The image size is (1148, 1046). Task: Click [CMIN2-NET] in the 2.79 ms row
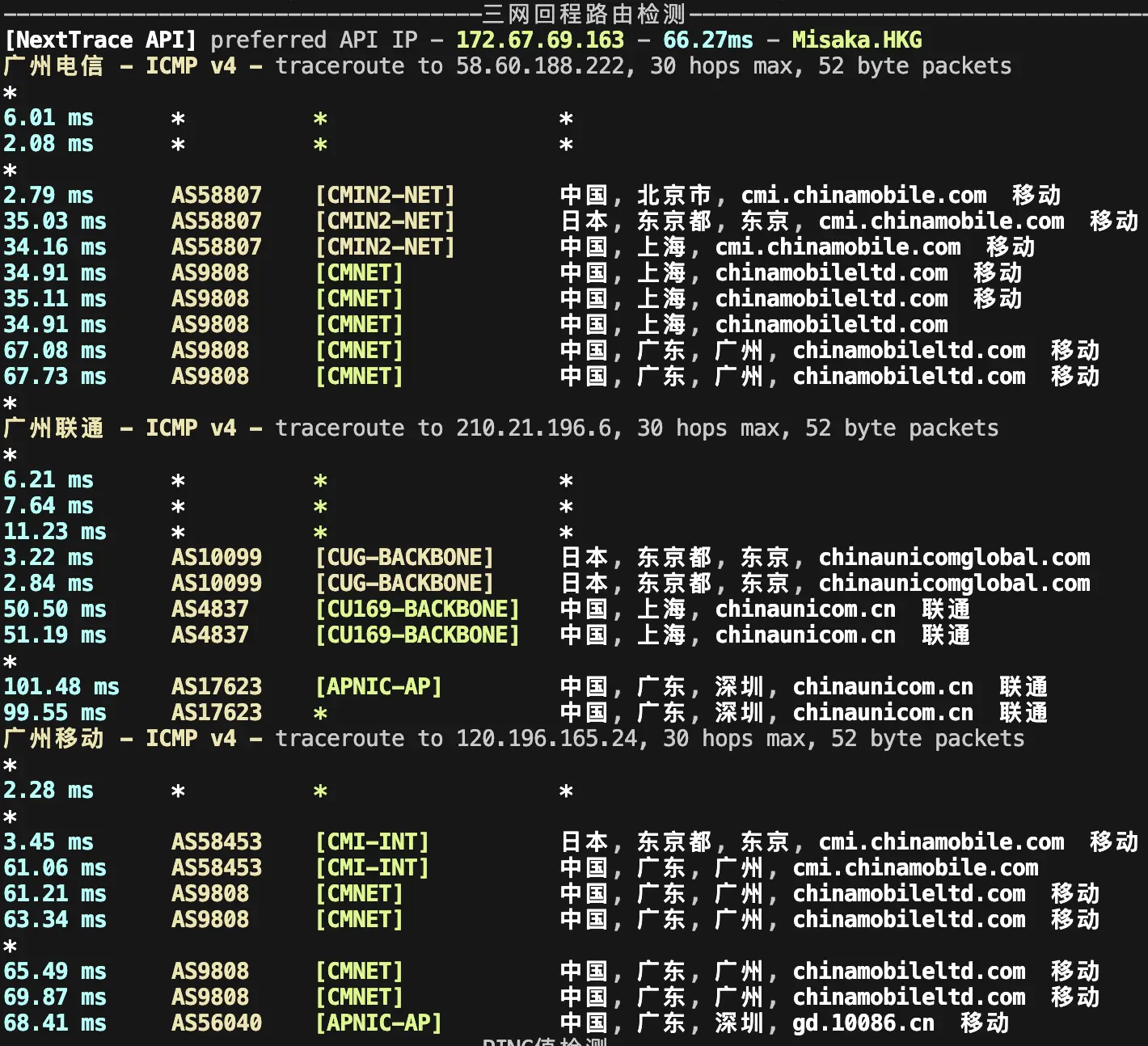pyautogui.click(x=385, y=195)
